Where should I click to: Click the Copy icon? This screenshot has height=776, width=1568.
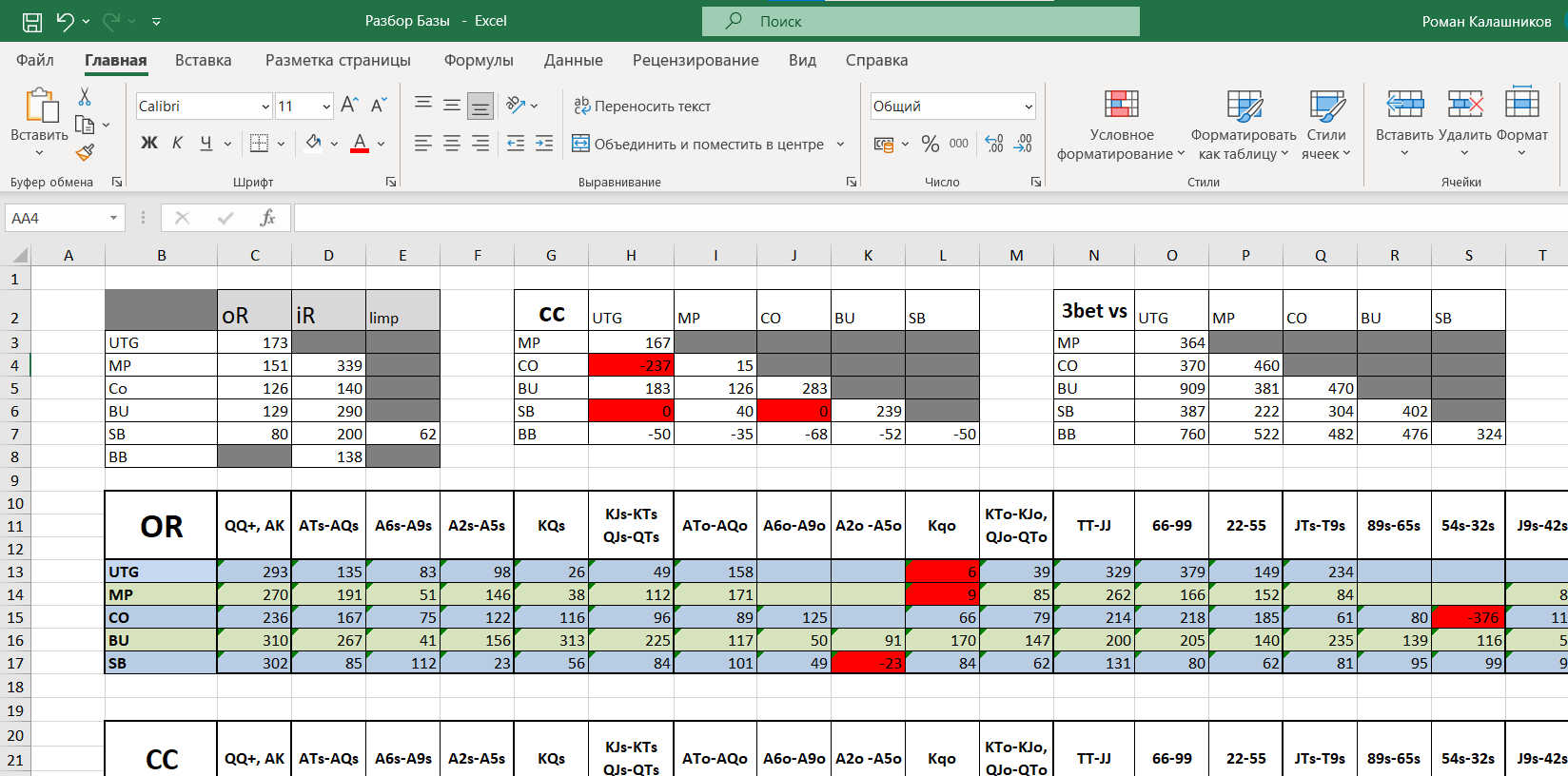coord(85,125)
